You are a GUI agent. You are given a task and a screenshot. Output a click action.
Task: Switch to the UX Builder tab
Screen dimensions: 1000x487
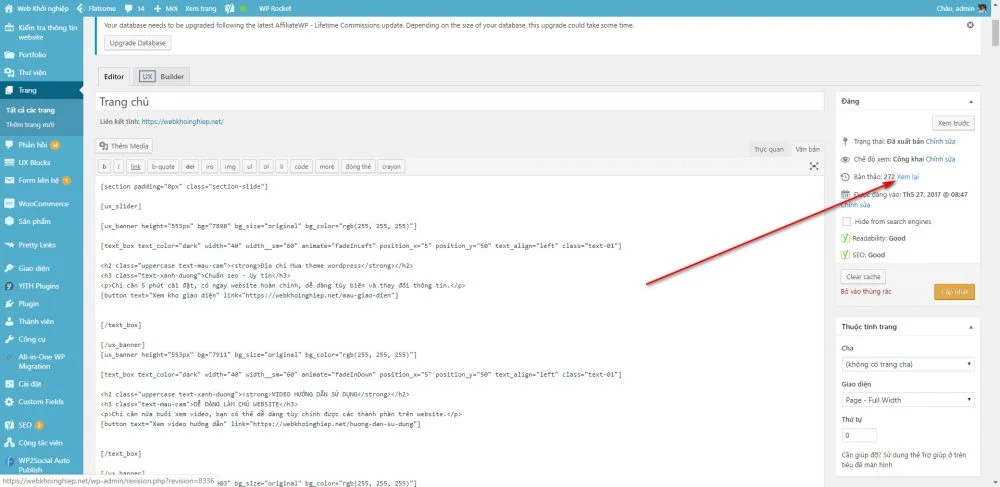point(162,76)
